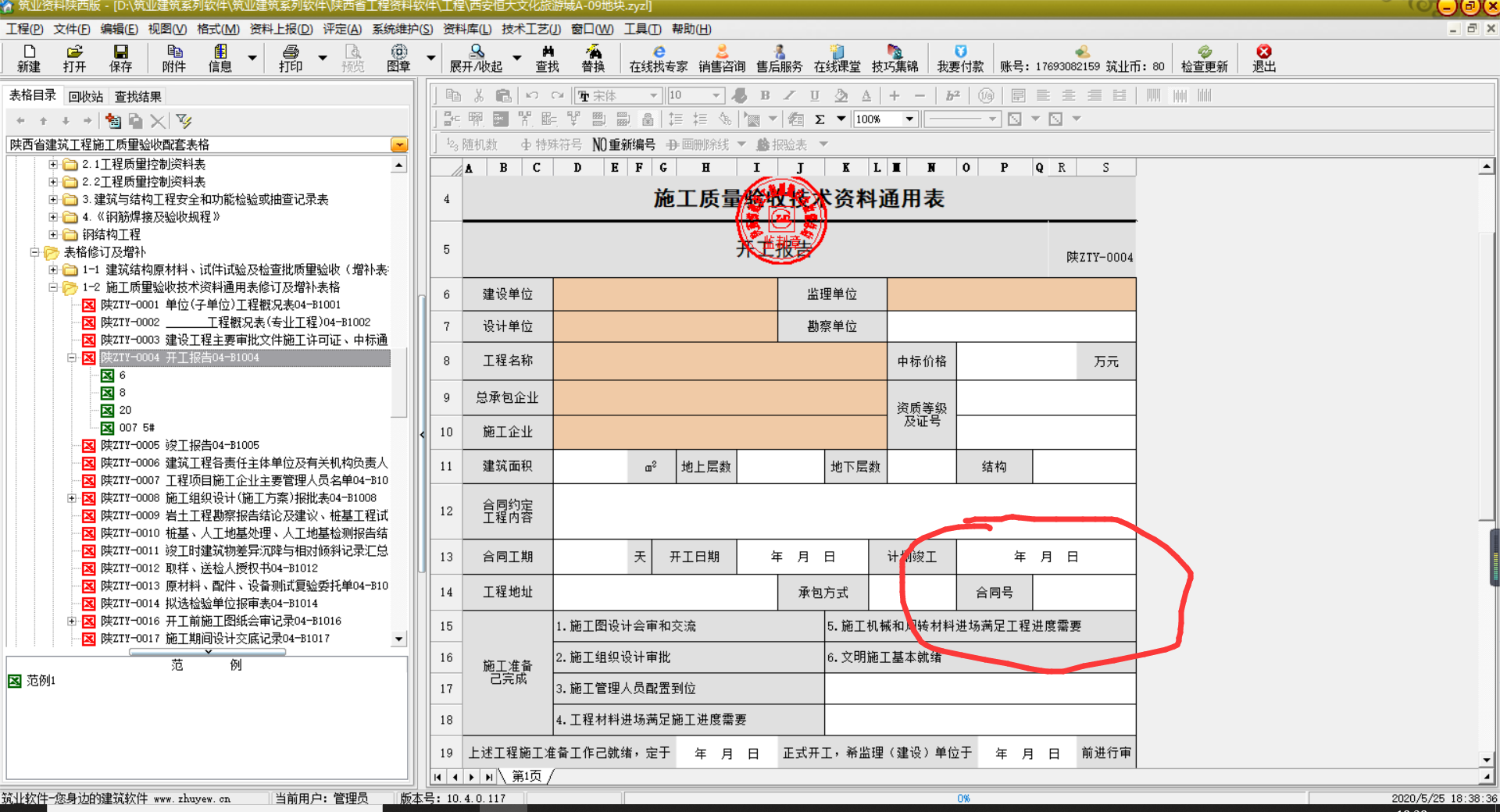Screen dimensions: 1500x812
Task: Click the filter icon in catalog toolbar
Action: [184, 121]
